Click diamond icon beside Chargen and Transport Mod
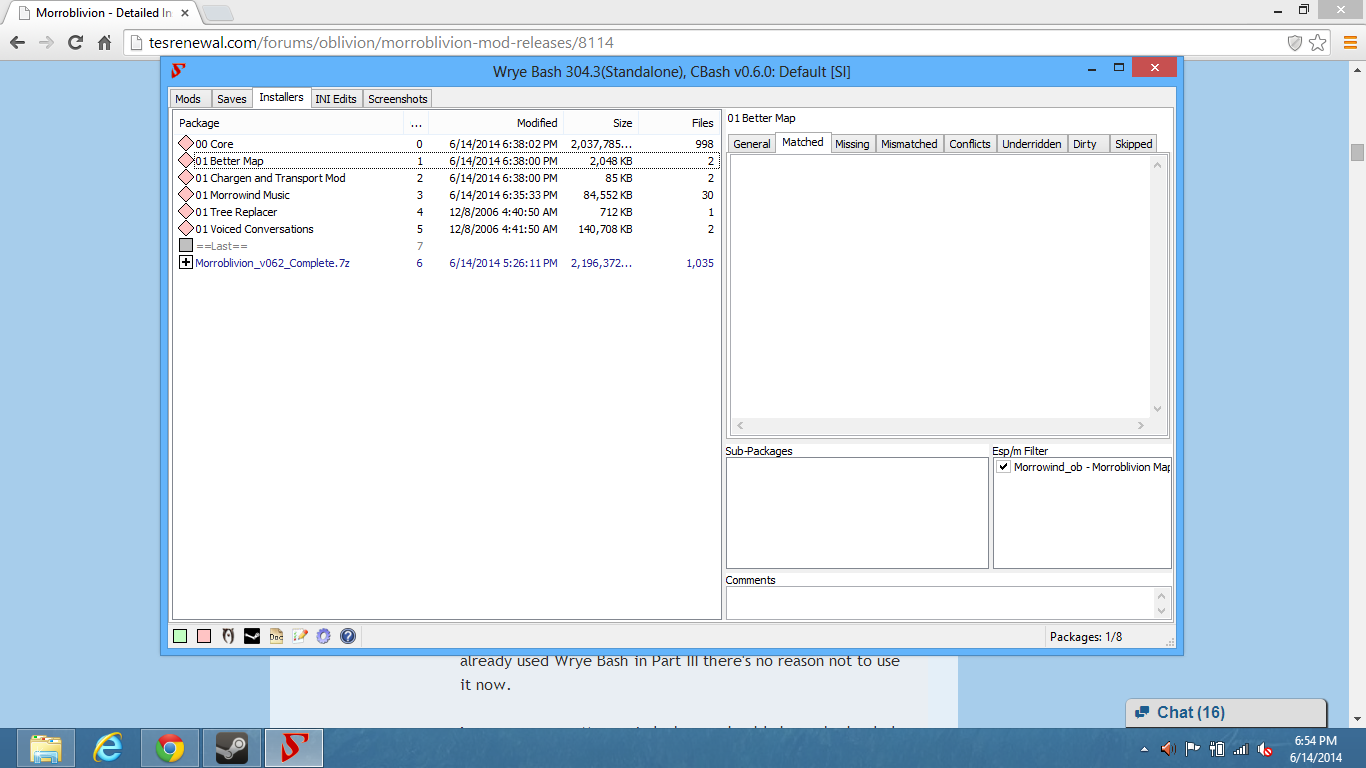This screenshot has width=1366, height=768. 186,178
